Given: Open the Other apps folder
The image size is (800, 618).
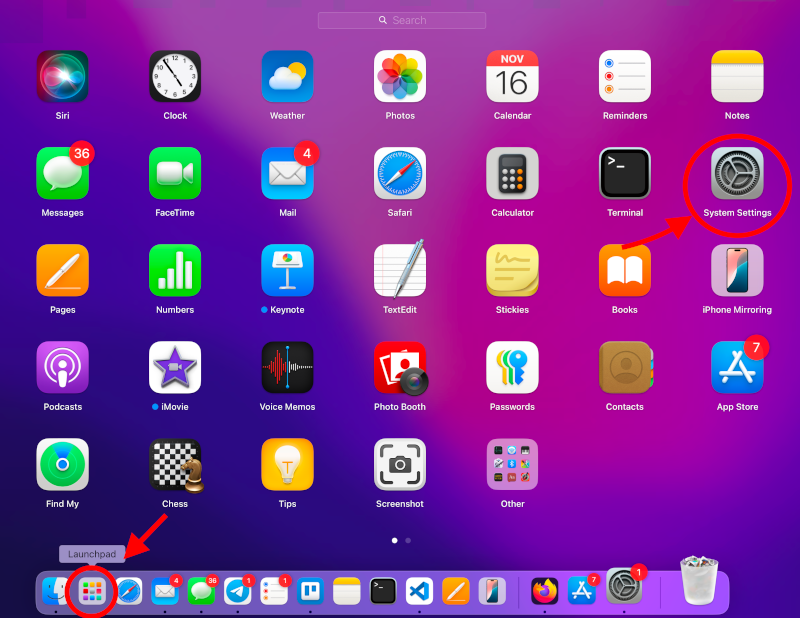Looking at the screenshot, I should pyautogui.click(x=512, y=464).
